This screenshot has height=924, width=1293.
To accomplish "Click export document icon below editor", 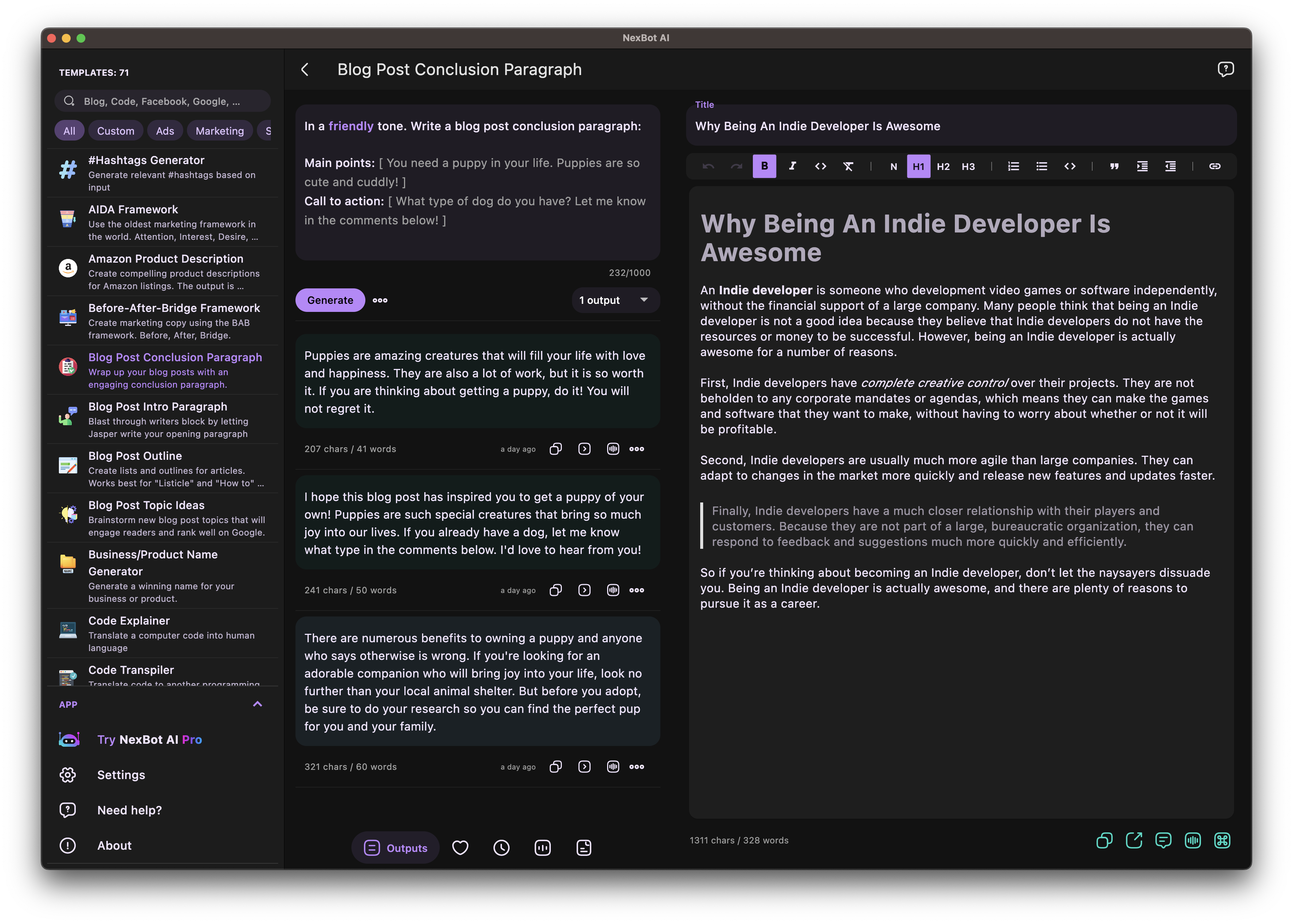I will click(x=1134, y=841).
